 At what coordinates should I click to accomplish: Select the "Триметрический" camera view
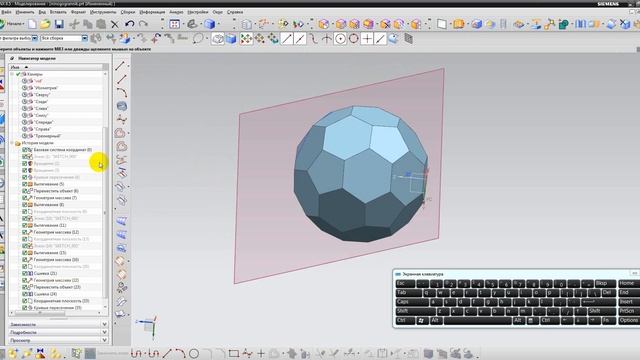(48, 136)
